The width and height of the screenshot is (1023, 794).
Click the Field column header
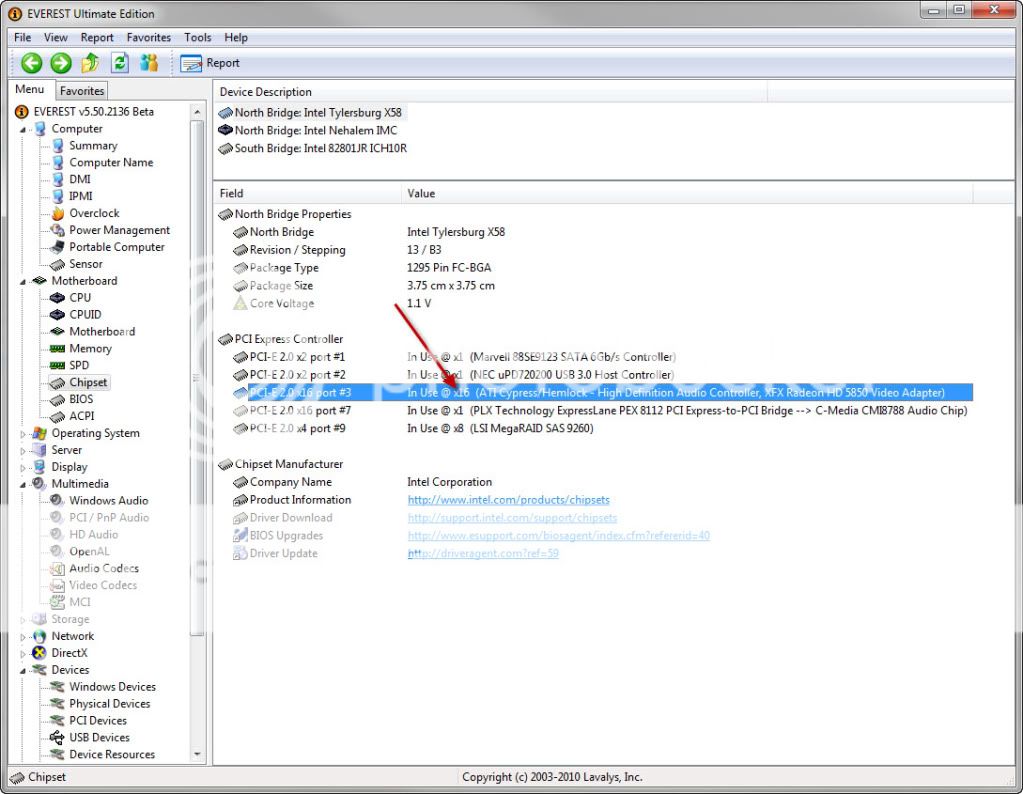307,193
